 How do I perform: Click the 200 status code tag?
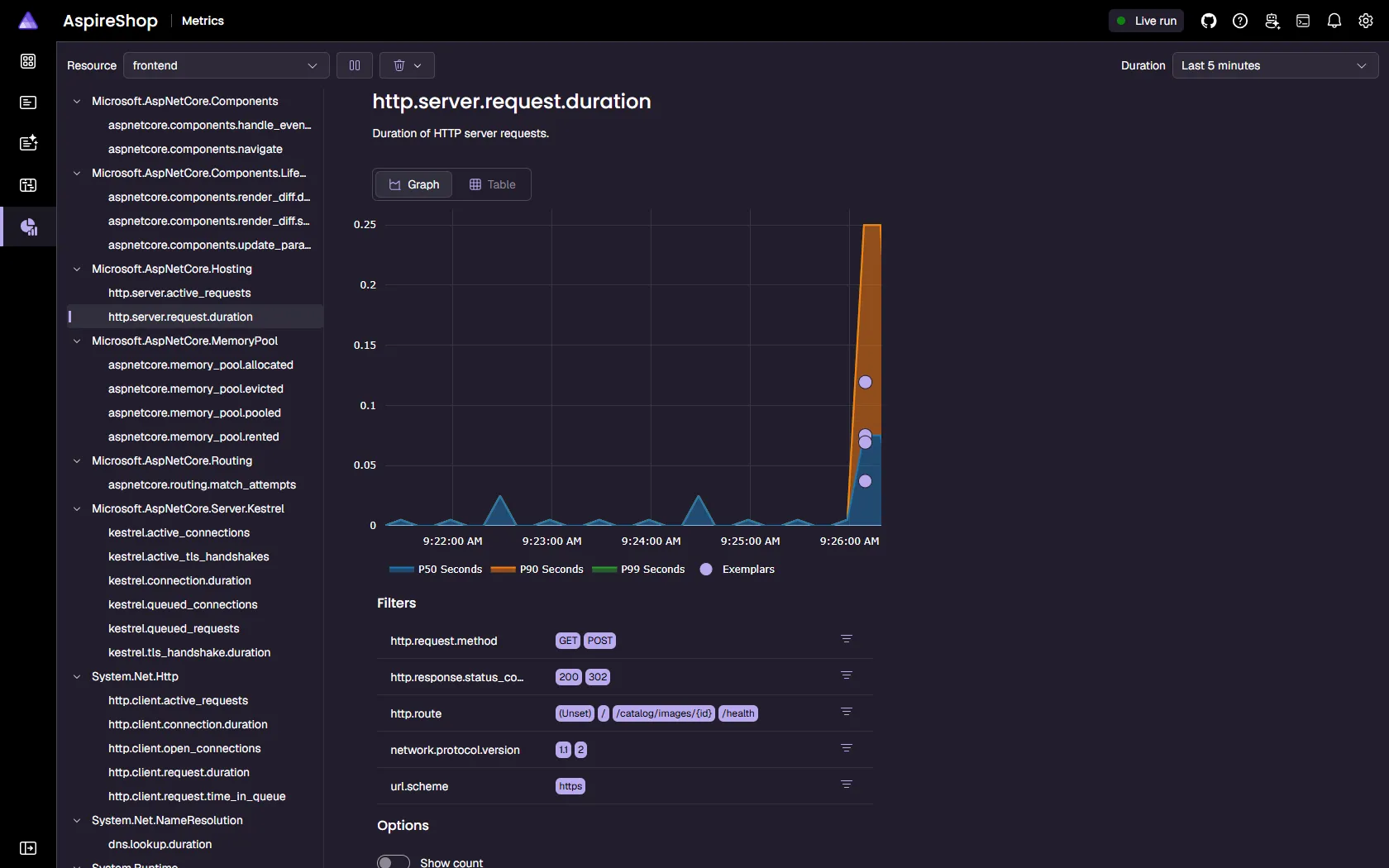coord(569,677)
